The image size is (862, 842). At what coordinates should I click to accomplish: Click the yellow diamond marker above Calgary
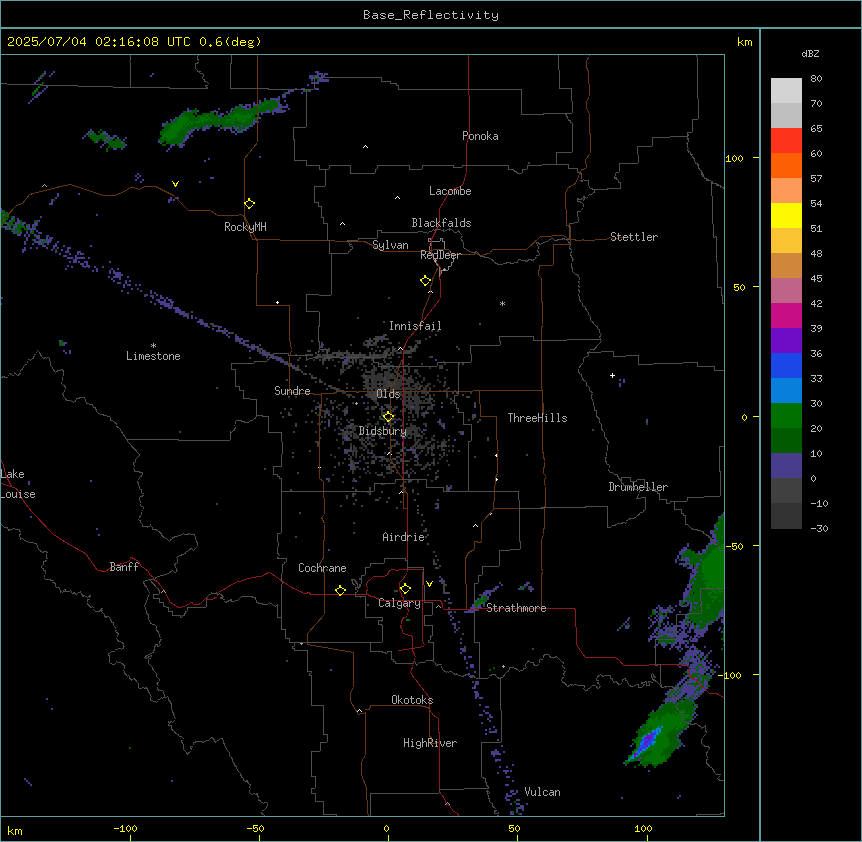[x=405, y=589]
